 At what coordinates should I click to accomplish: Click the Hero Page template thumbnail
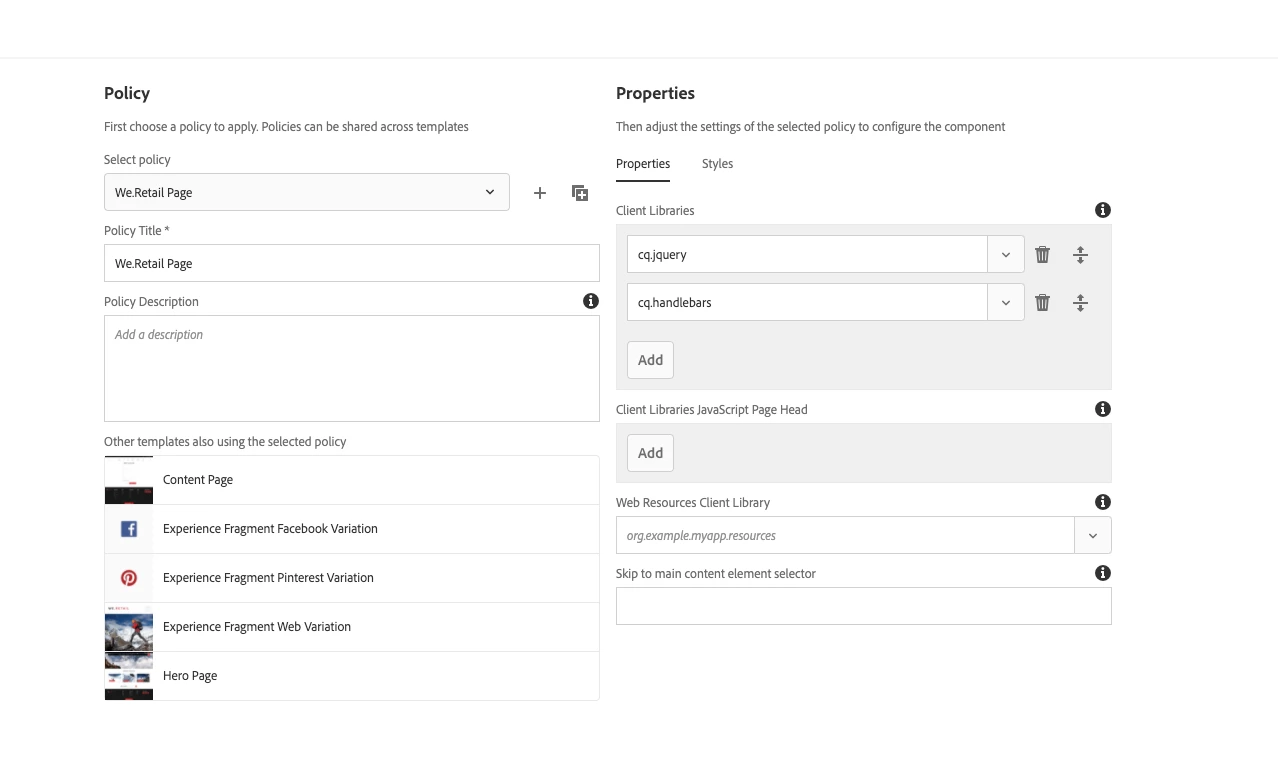pos(129,676)
